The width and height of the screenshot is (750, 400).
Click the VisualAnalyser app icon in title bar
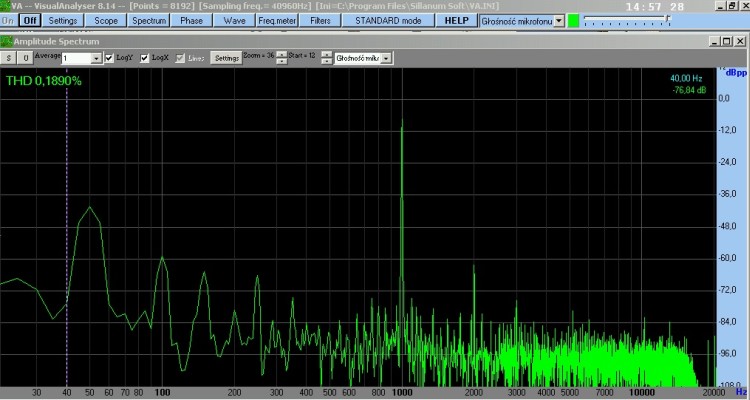5,6
